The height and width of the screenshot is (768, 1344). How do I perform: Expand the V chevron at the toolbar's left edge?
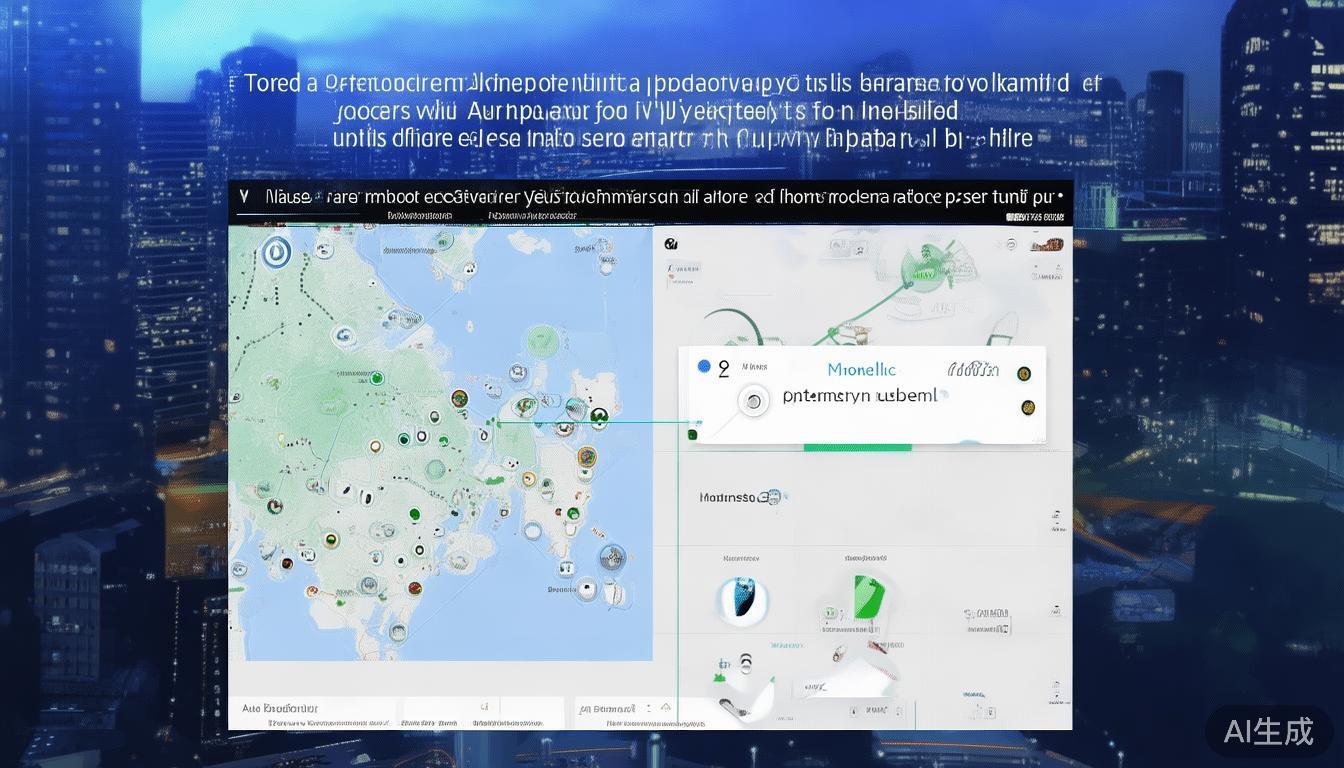(243, 196)
